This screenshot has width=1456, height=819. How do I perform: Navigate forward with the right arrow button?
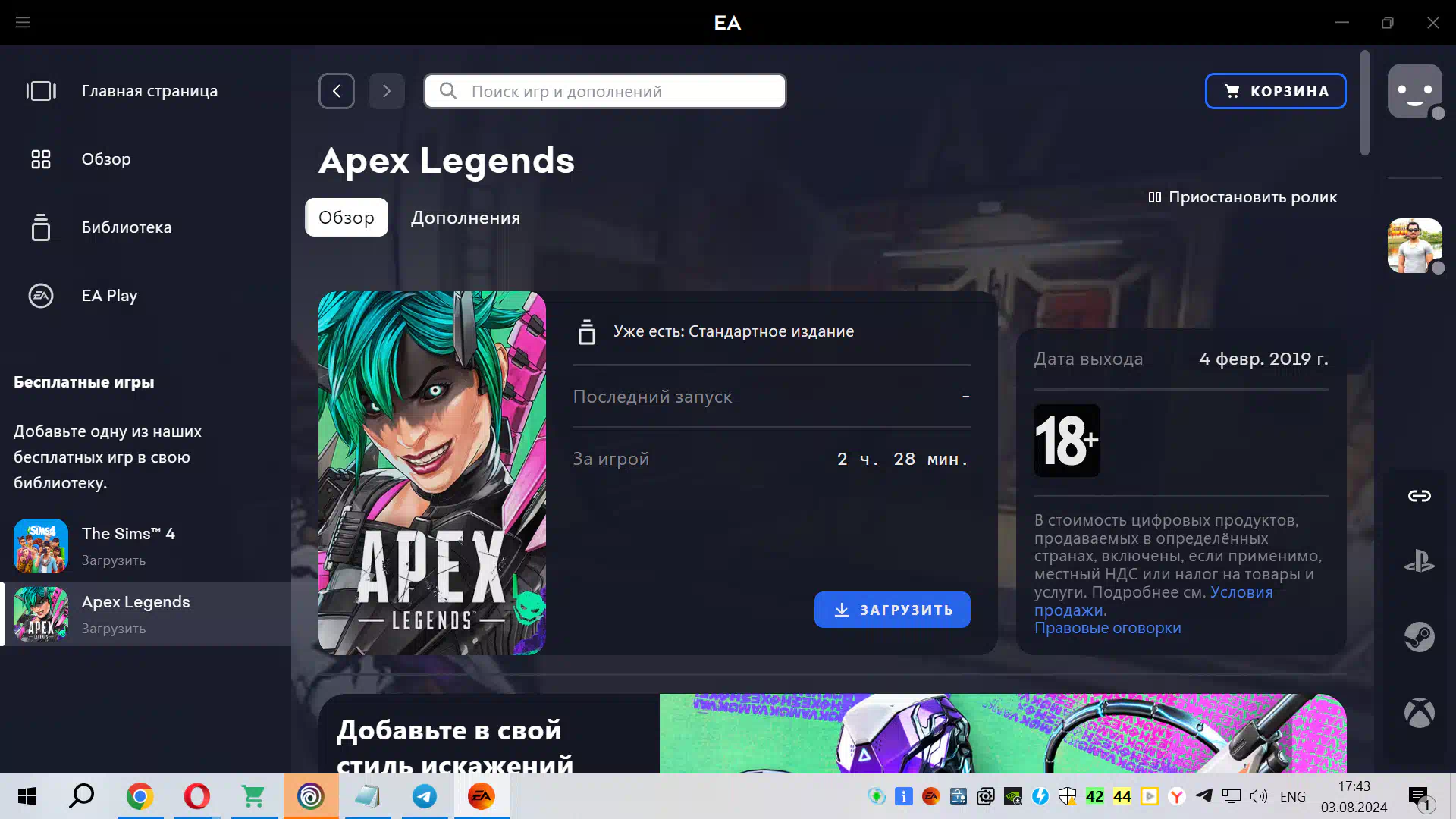[387, 91]
